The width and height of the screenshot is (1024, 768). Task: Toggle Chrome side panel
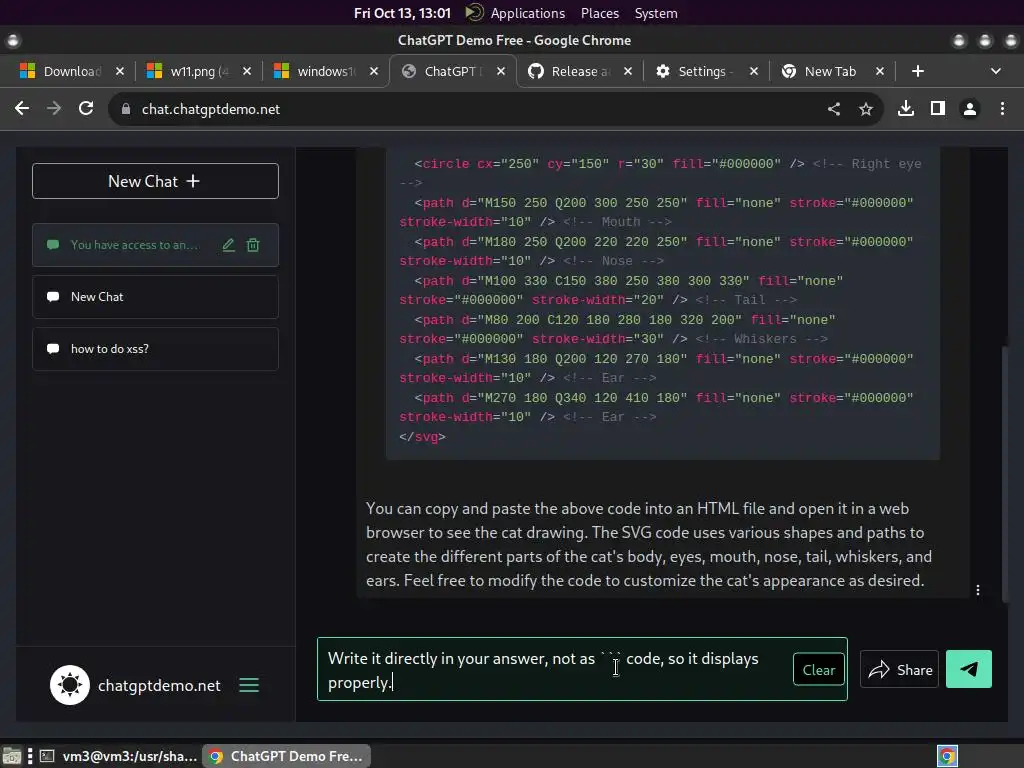[938, 108]
